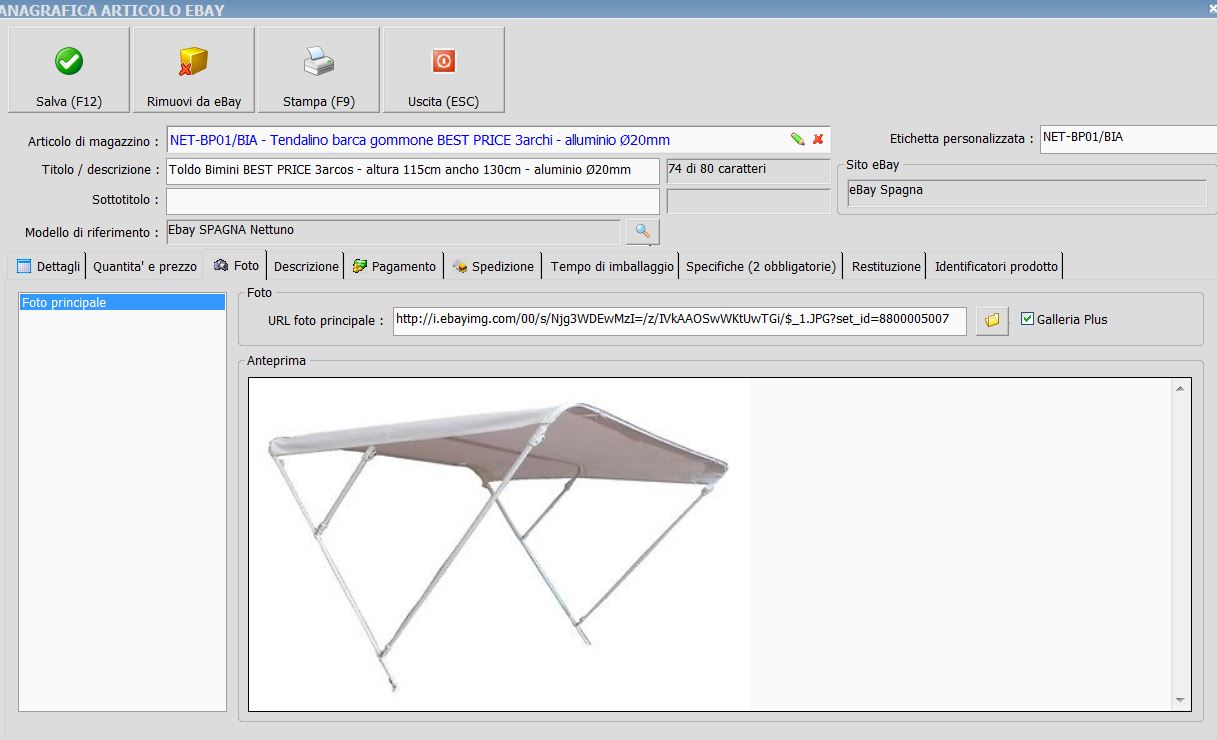The height and width of the screenshot is (740, 1217).
Task: Click the preview scrollbar up arrow
Action: [1181, 388]
